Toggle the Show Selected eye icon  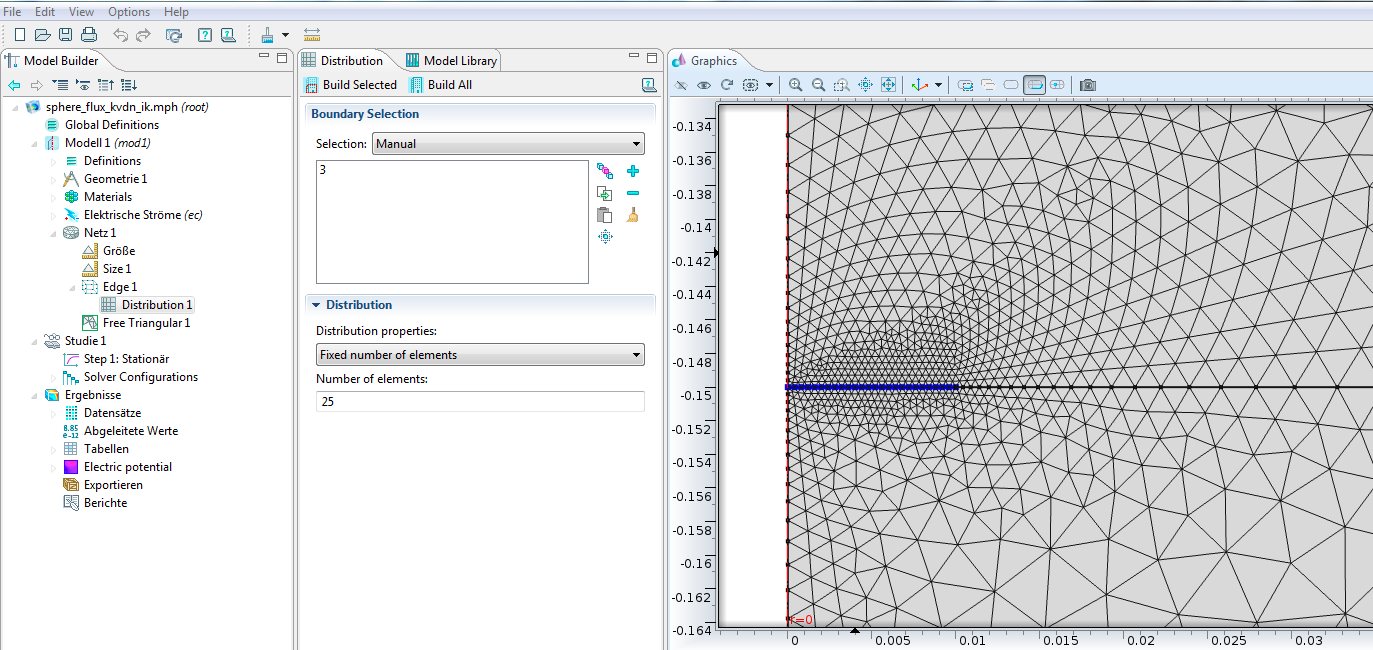click(704, 85)
